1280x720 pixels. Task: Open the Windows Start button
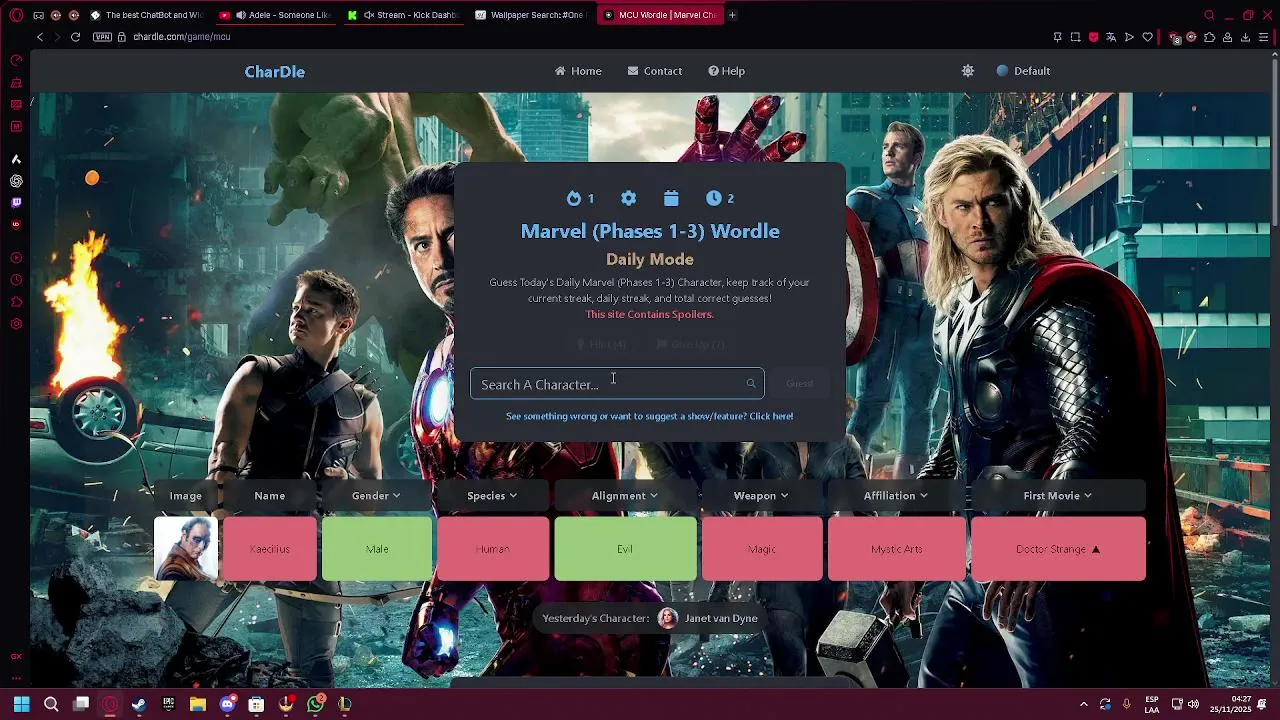[22, 704]
